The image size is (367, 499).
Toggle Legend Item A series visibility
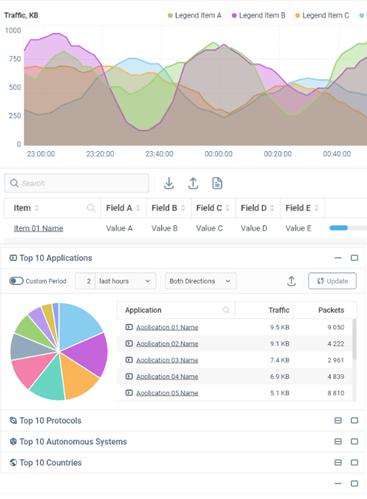tap(194, 15)
